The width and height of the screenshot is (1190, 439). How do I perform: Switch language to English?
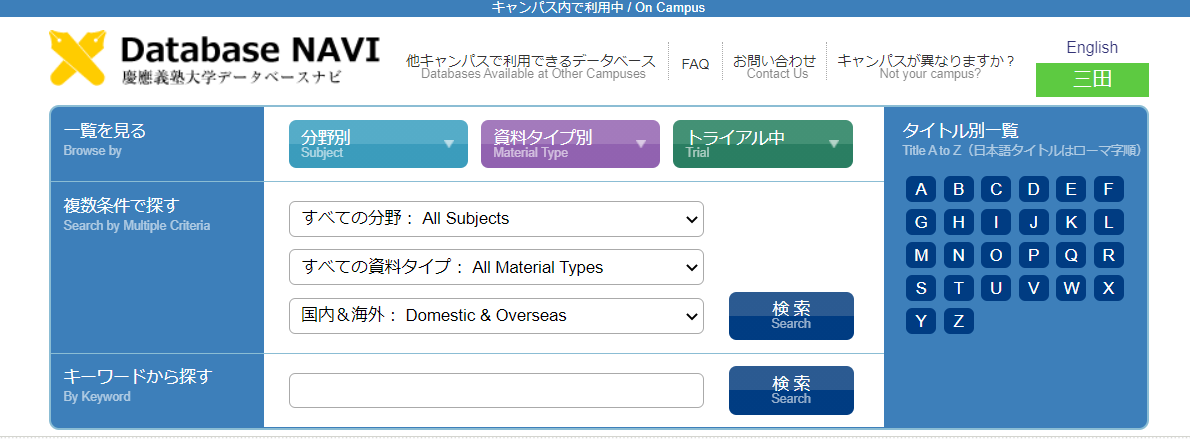1092,47
